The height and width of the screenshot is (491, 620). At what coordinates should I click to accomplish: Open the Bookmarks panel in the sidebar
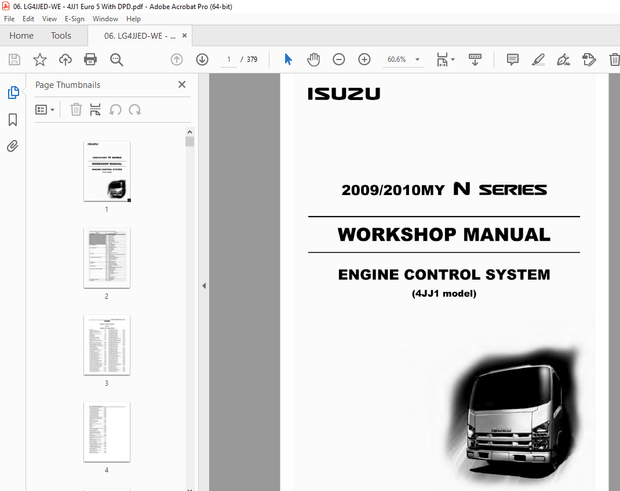13,119
